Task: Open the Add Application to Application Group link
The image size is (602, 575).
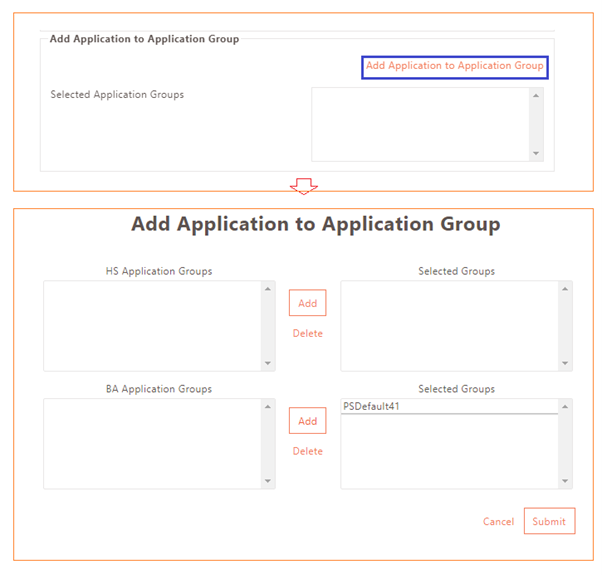Action: click(x=455, y=66)
